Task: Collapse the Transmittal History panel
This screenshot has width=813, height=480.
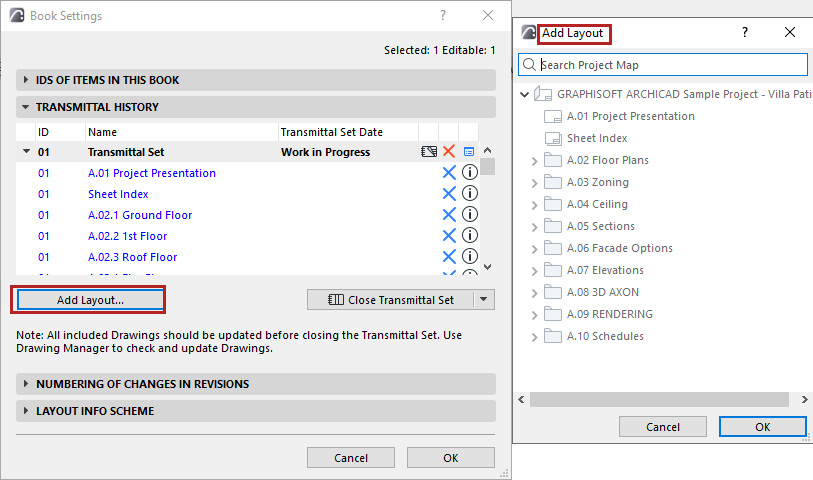Action: tap(25, 107)
